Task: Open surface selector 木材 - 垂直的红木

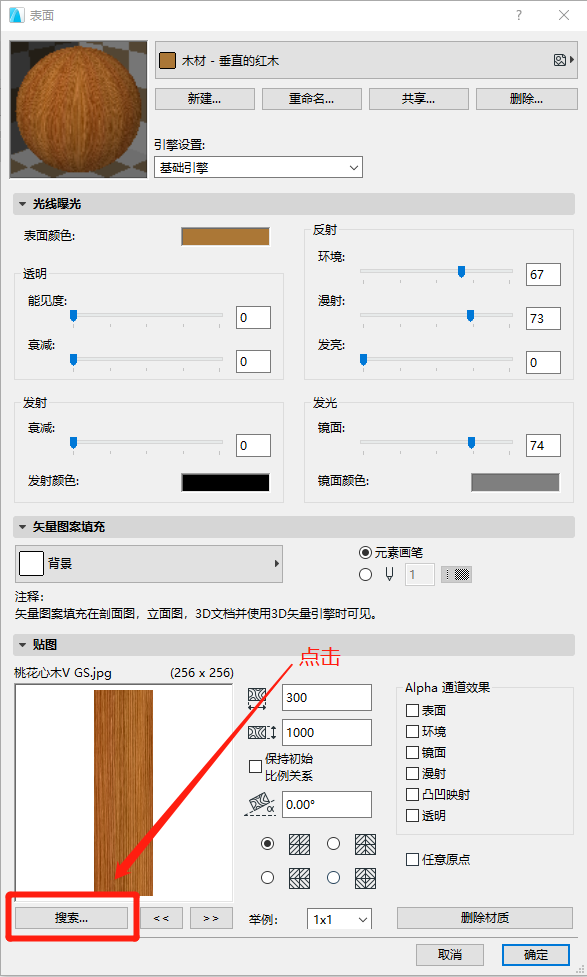Action: pyautogui.click(x=365, y=60)
